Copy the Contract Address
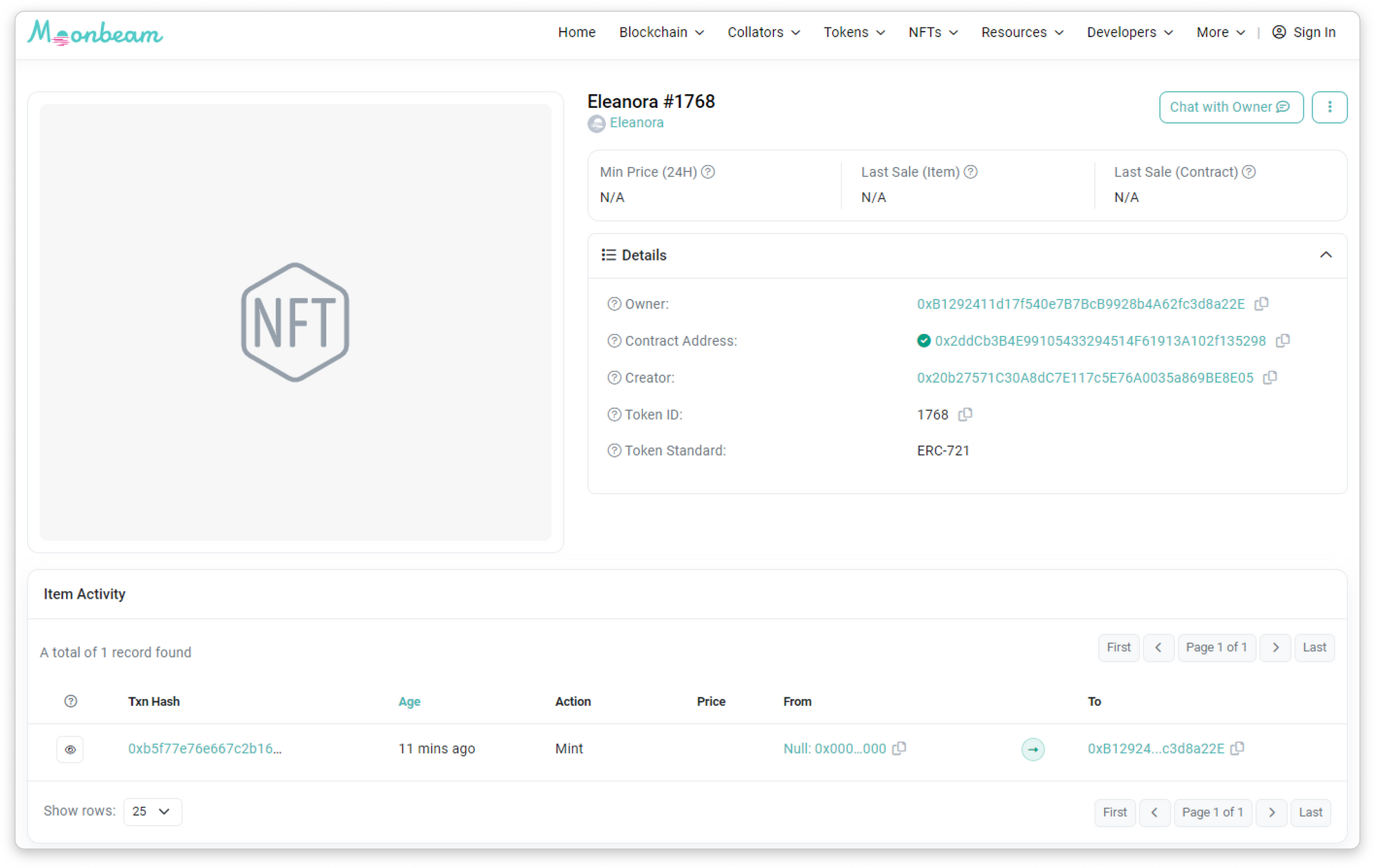This screenshot has width=1375, height=868. (x=1283, y=341)
